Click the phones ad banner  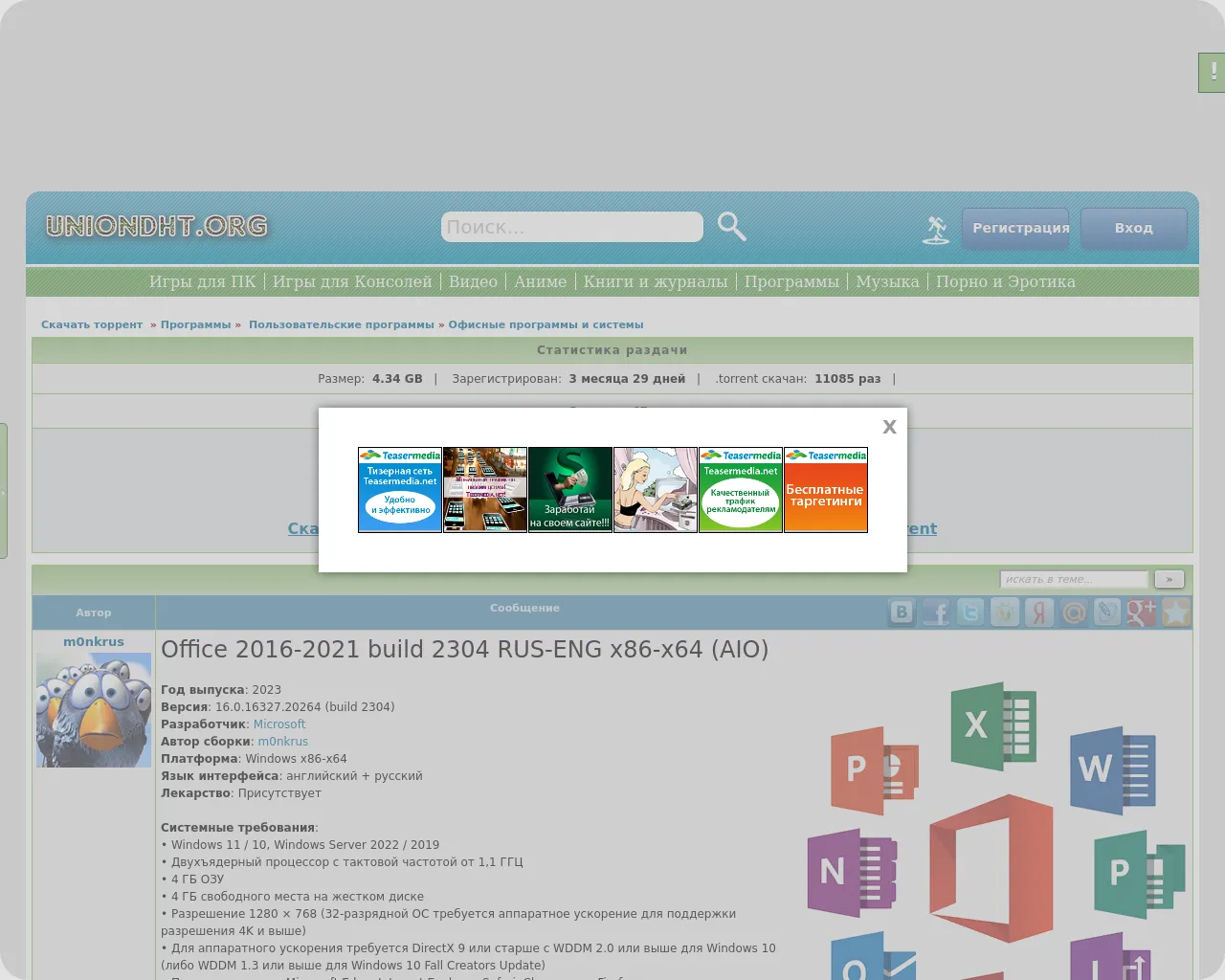click(x=485, y=490)
